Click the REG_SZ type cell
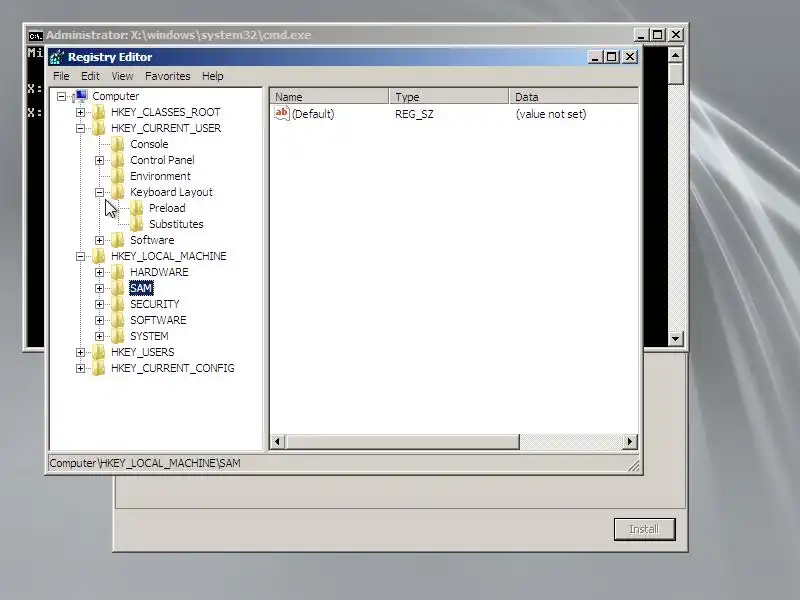800x600 pixels. click(414, 114)
